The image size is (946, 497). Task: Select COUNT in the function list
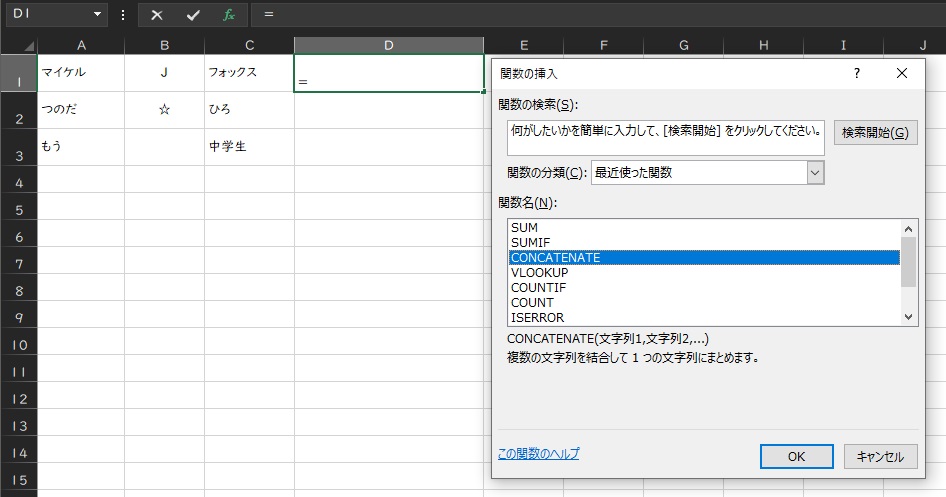pyautogui.click(x=704, y=303)
